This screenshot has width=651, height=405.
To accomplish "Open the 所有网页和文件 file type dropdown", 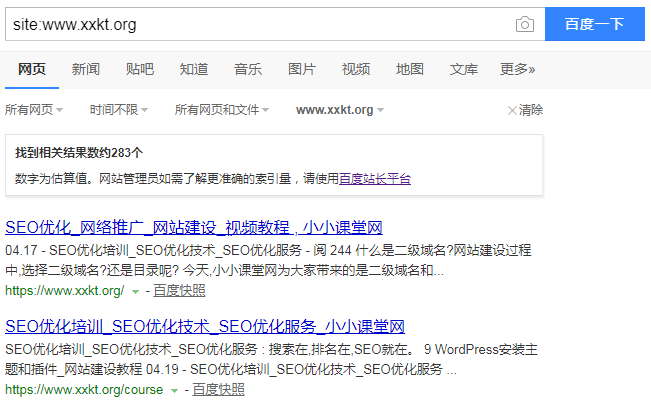I will (222, 110).
